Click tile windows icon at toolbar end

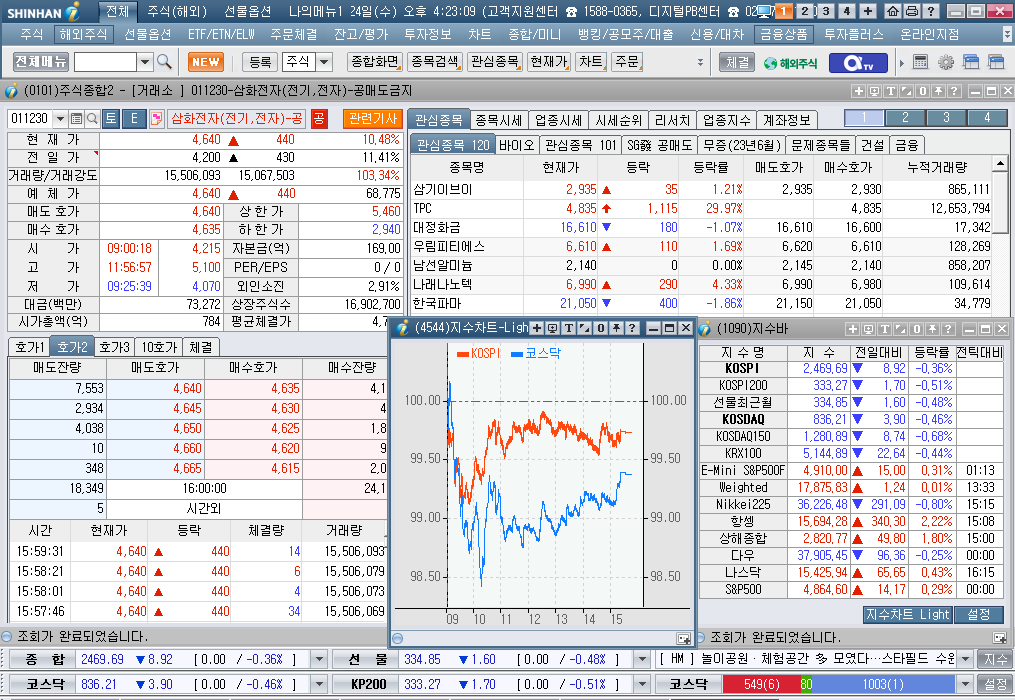pyautogui.click(x=996, y=62)
